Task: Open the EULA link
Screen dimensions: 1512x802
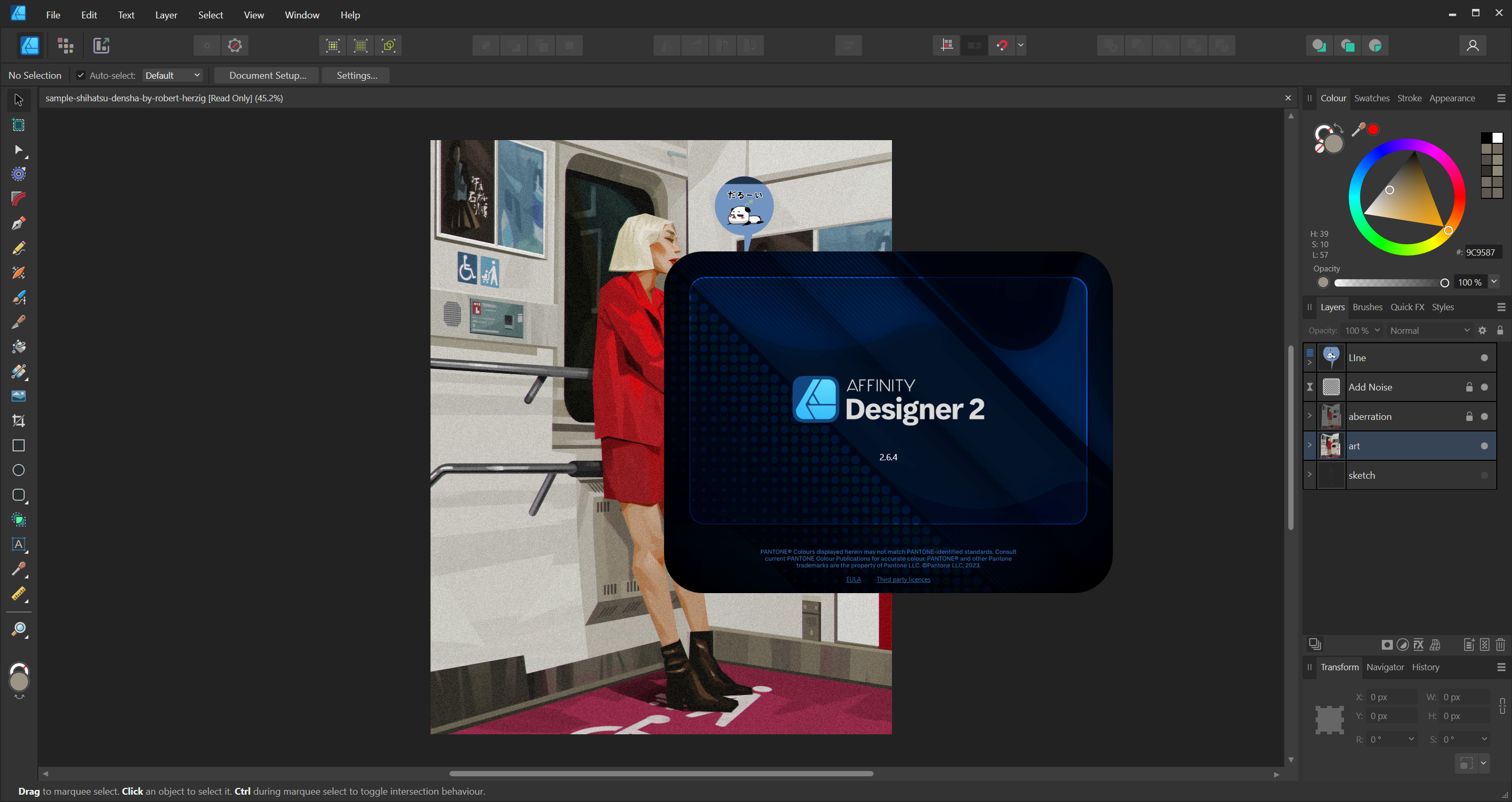Action: pos(853,579)
